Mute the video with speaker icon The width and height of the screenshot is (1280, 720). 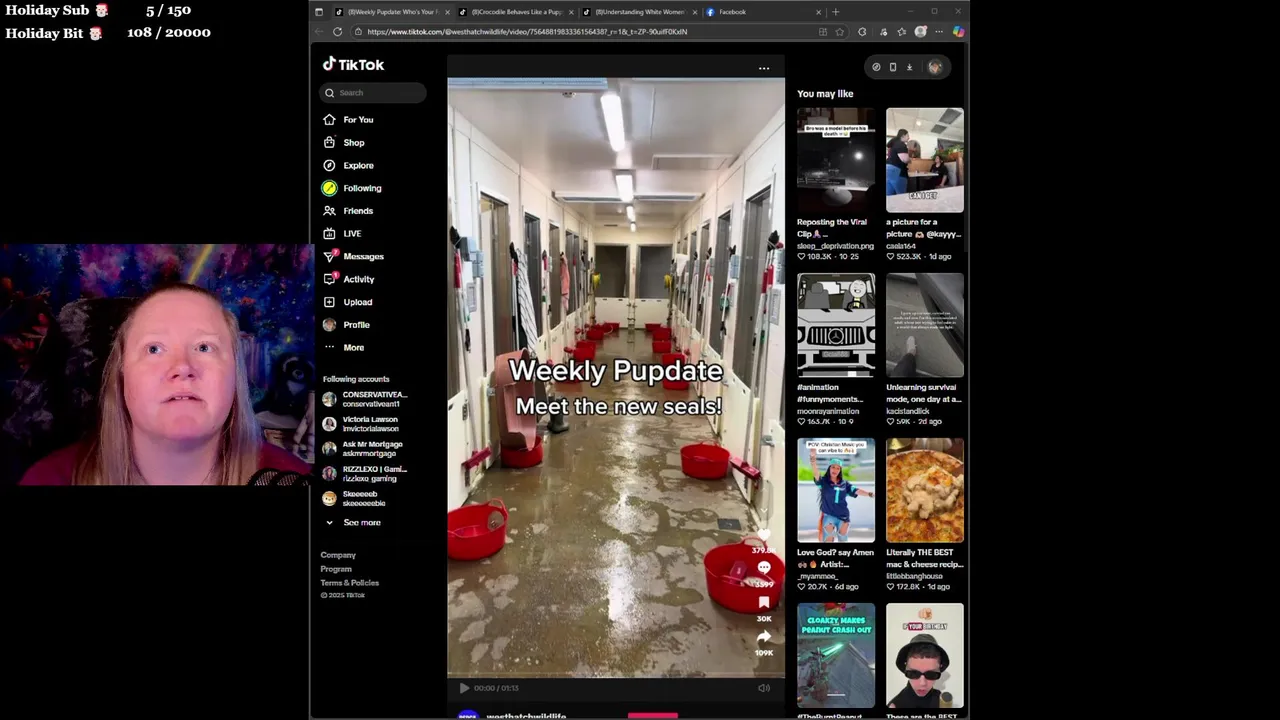764,688
